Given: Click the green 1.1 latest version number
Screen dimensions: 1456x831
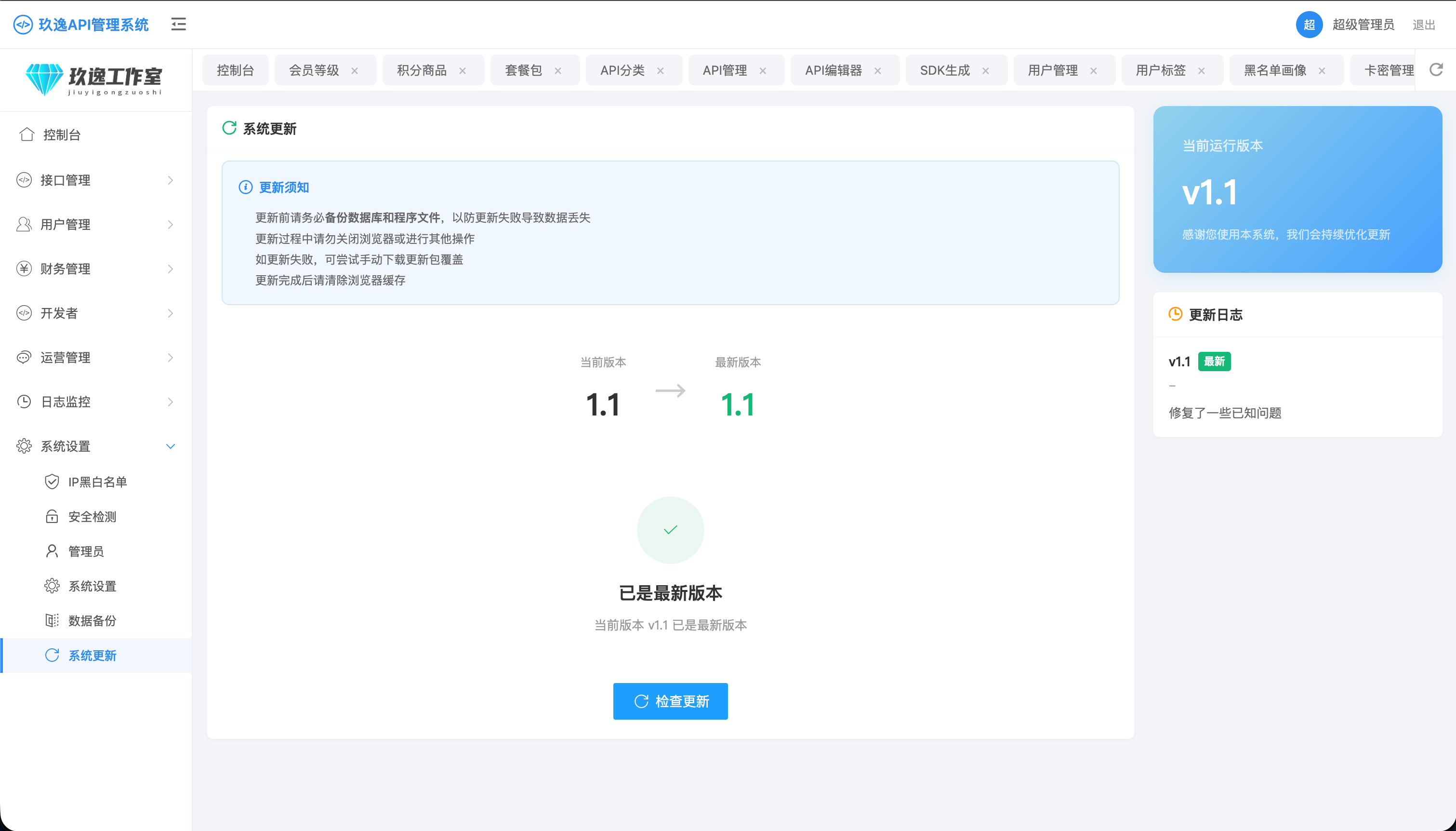Looking at the screenshot, I should point(738,405).
